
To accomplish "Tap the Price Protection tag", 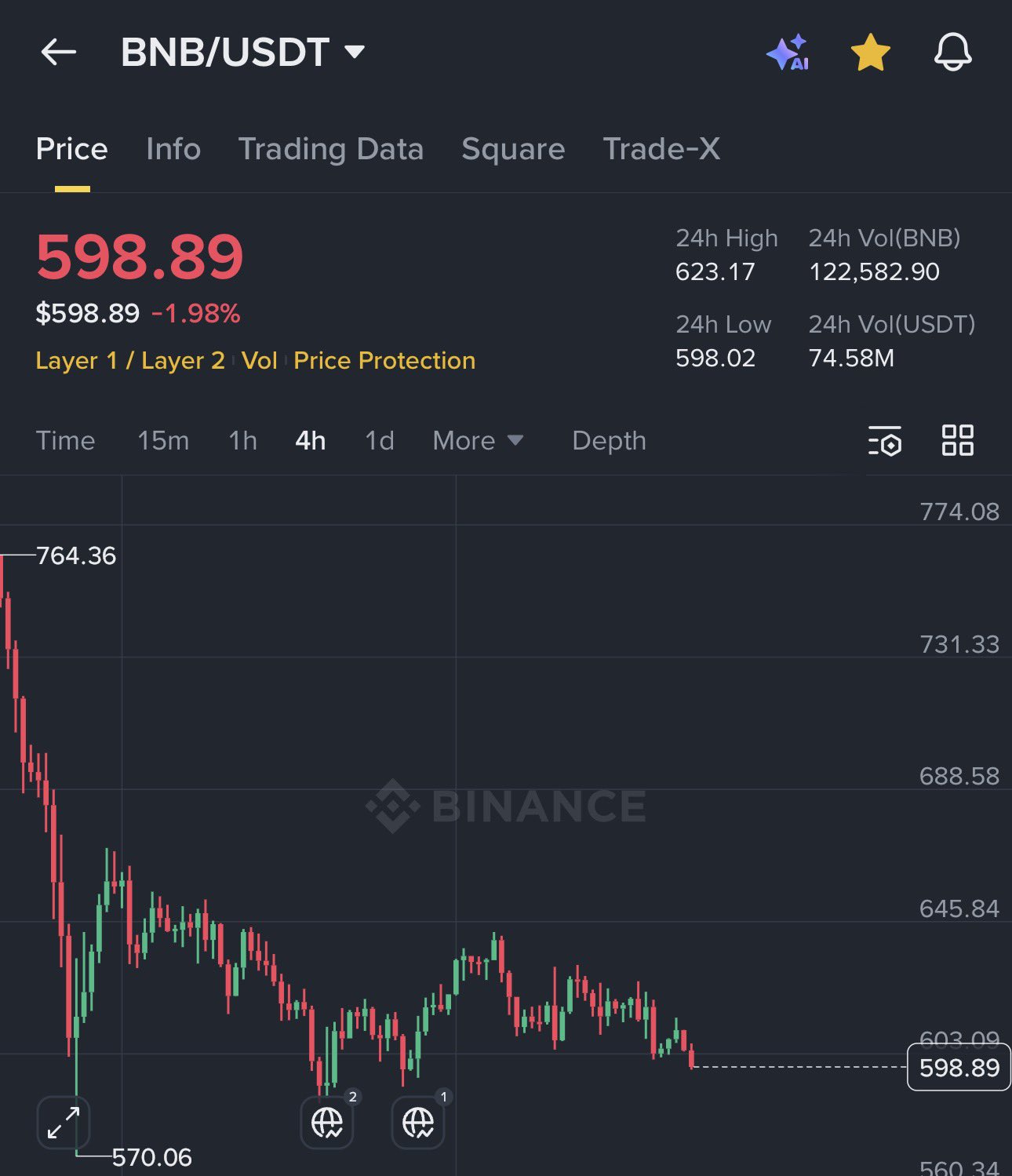I will click(384, 361).
